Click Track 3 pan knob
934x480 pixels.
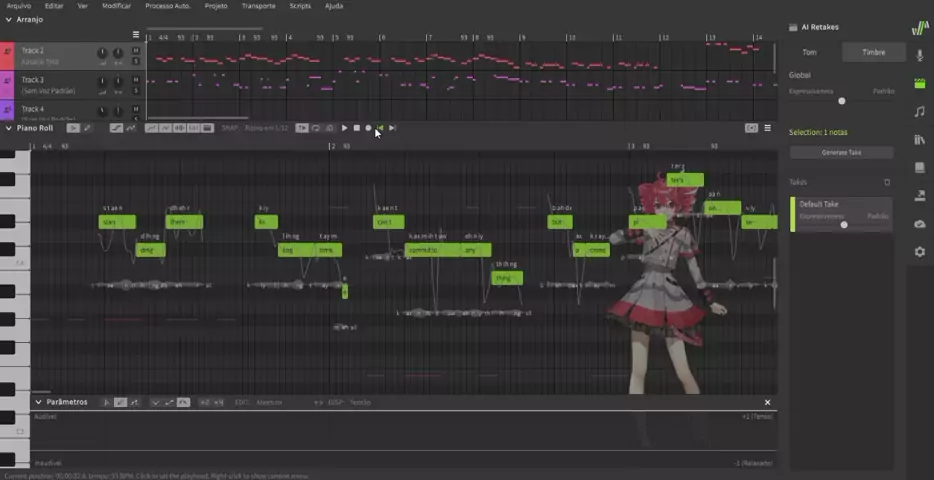(118, 82)
